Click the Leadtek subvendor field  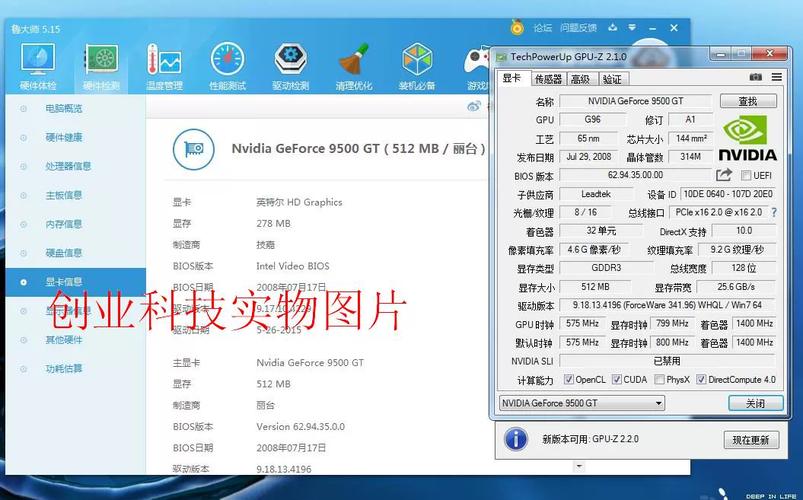coord(596,194)
